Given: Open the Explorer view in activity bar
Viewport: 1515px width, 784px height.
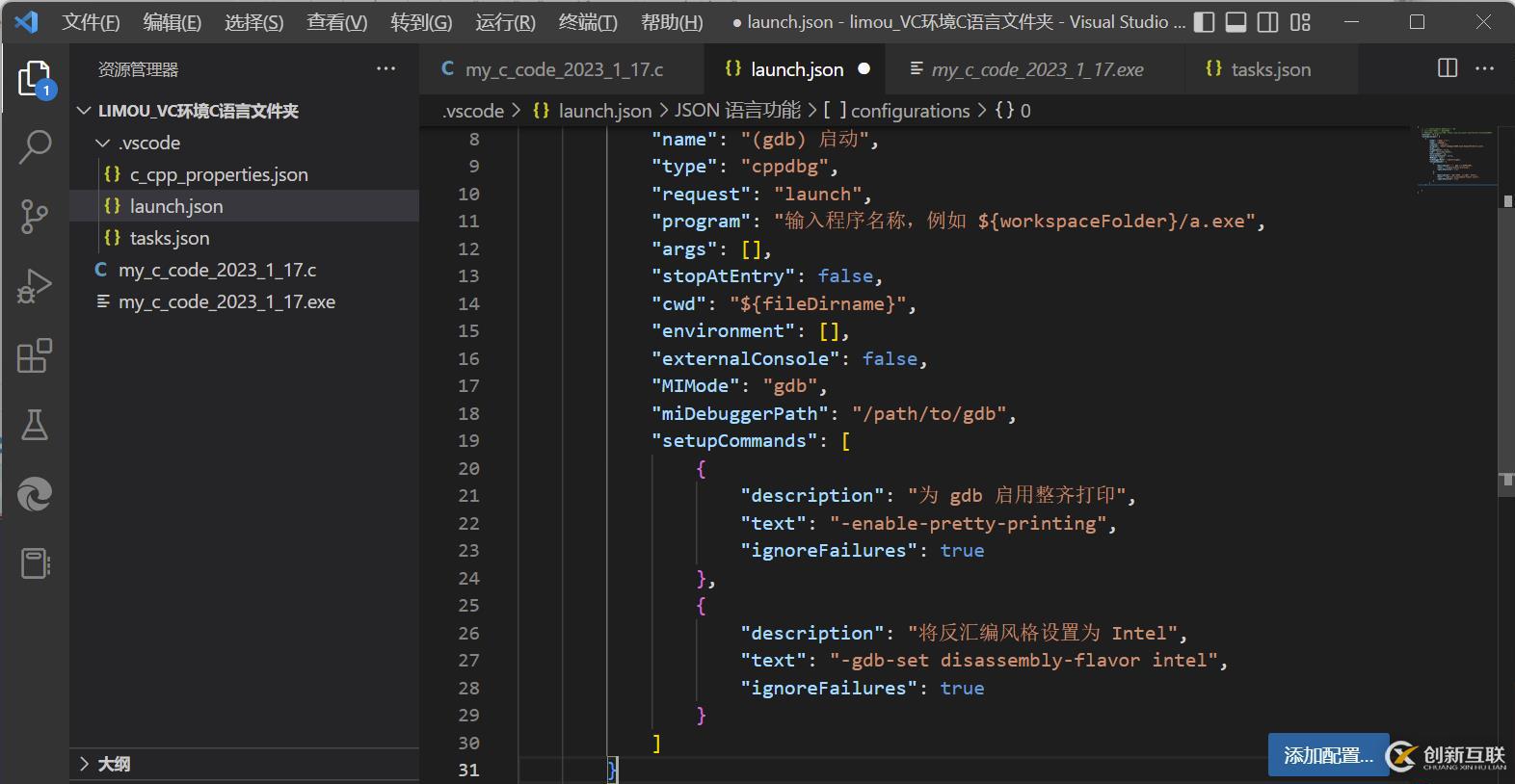Looking at the screenshot, I should coord(35,77).
